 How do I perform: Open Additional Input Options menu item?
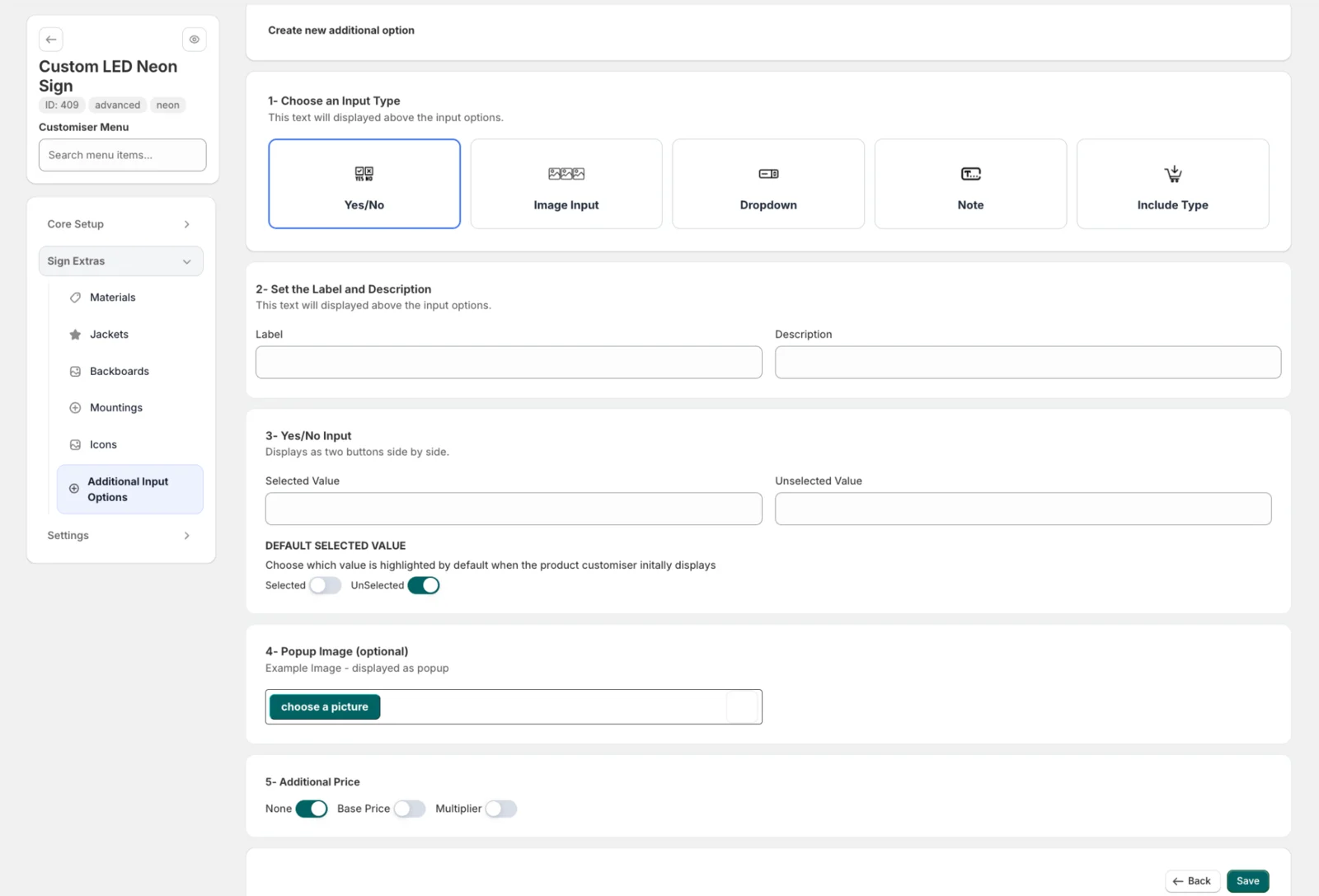(130, 490)
